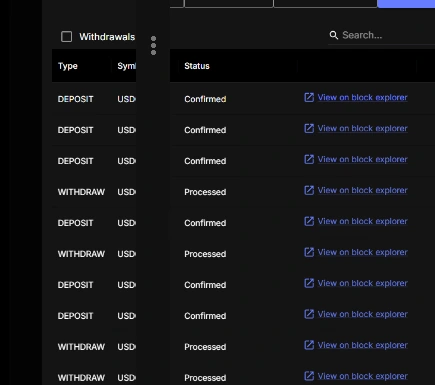Click external-link icon in the ninth row
435x385 pixels.
click(x=309, y=345)
